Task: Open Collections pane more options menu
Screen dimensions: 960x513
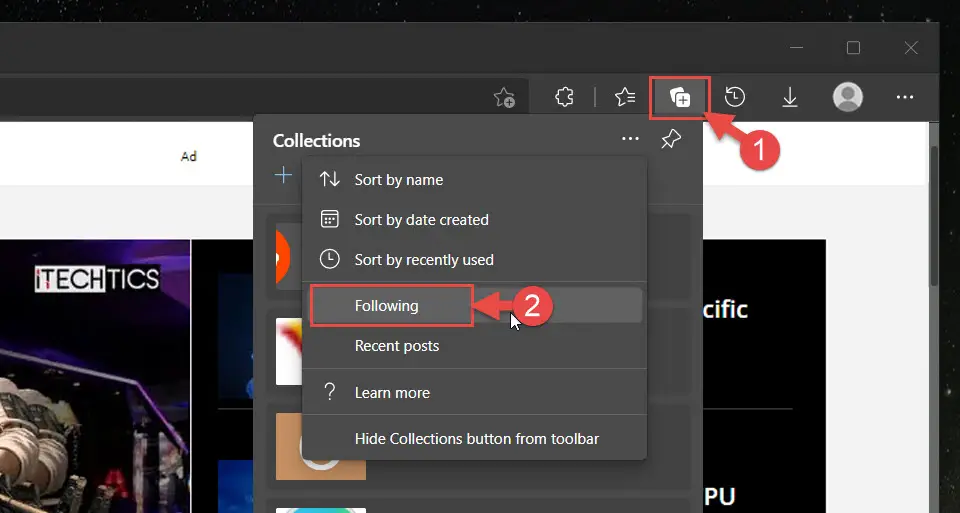Action: pyautogui.click(x=630, y=139)
